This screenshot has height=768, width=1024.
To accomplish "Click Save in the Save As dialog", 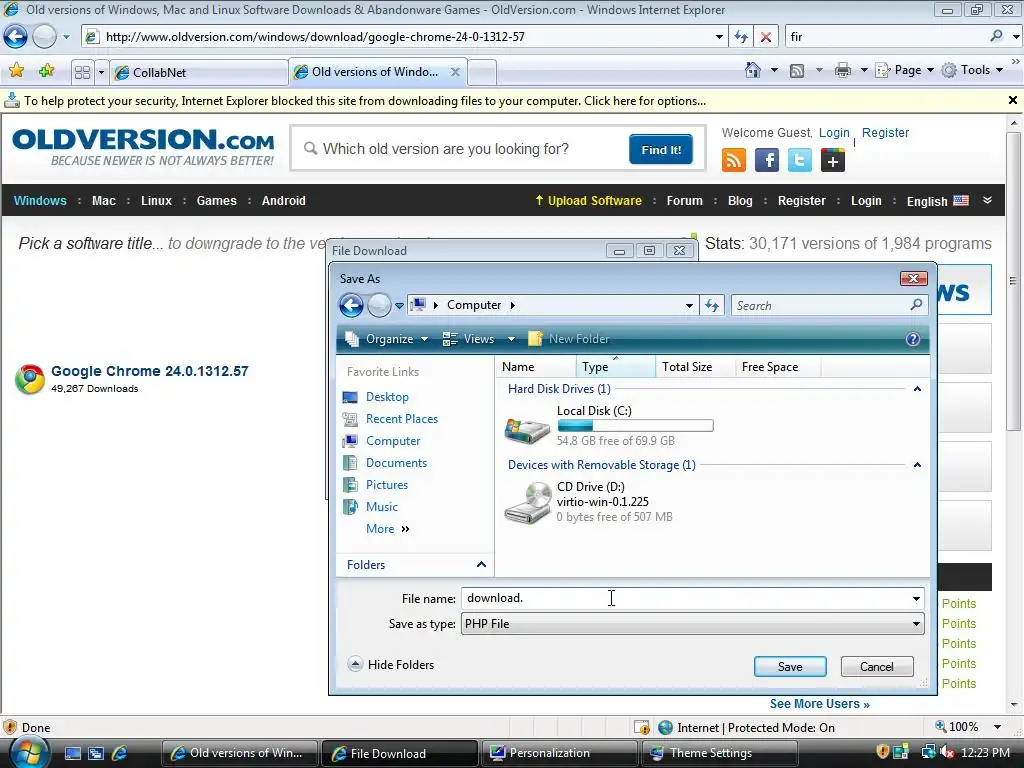I will [x=790, y=666].
